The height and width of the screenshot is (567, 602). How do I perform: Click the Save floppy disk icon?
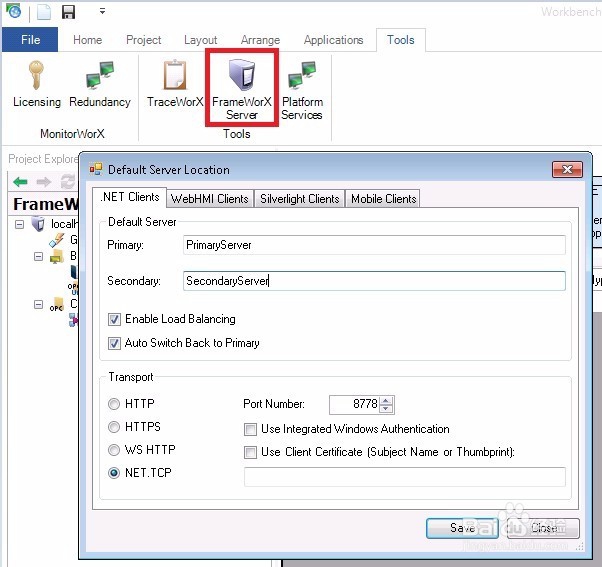68,12
